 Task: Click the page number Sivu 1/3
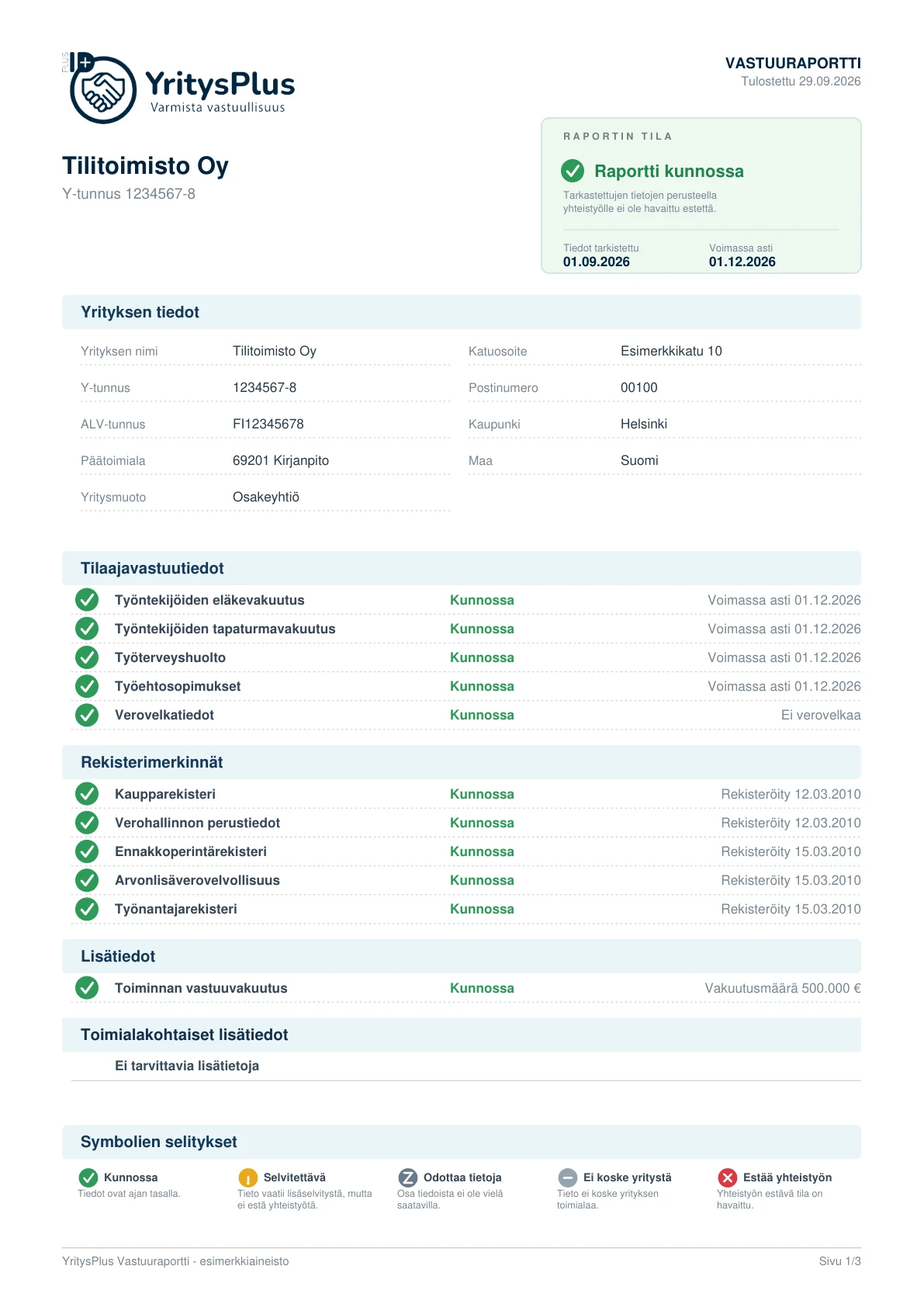point(840,1261)
